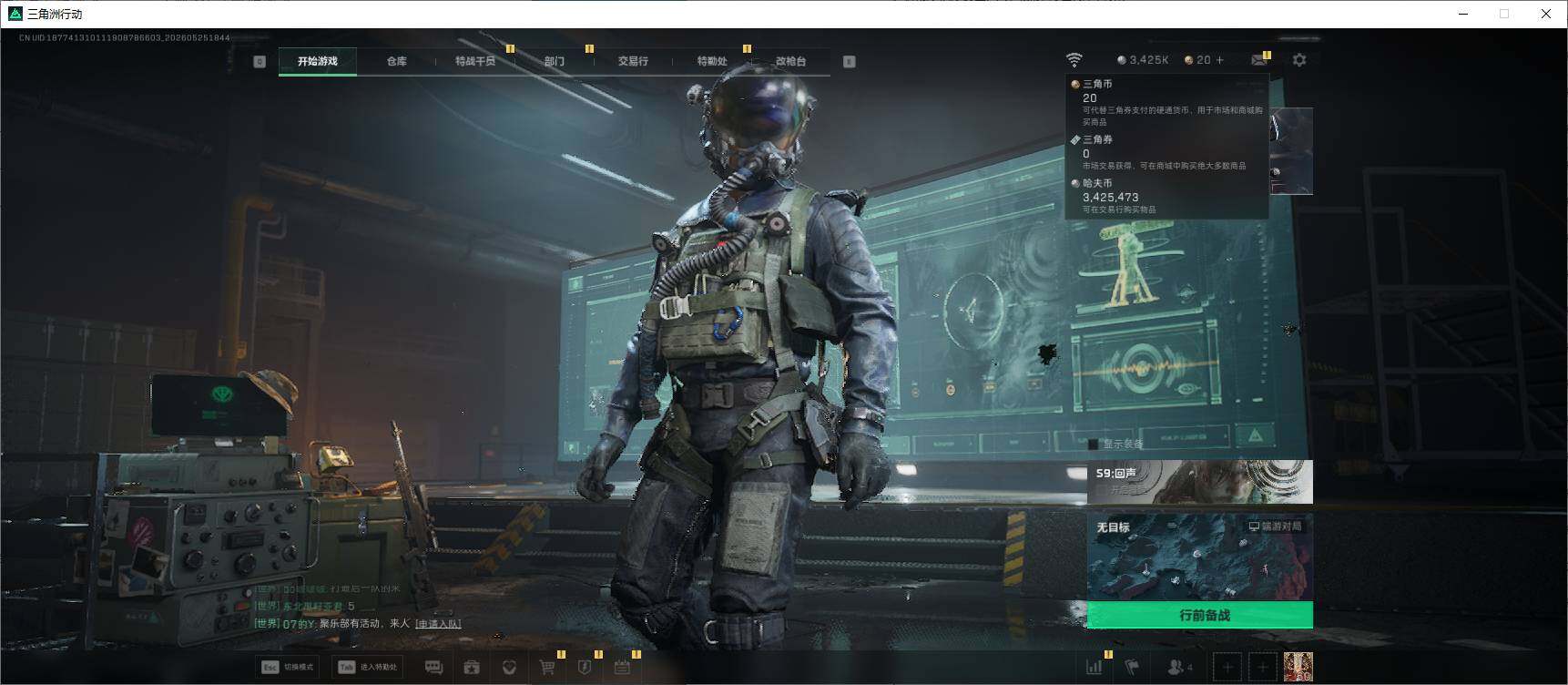Open the 特战干员 tab
The width and height of the screenshot is (1568, 685).
[x=475, y=61]
